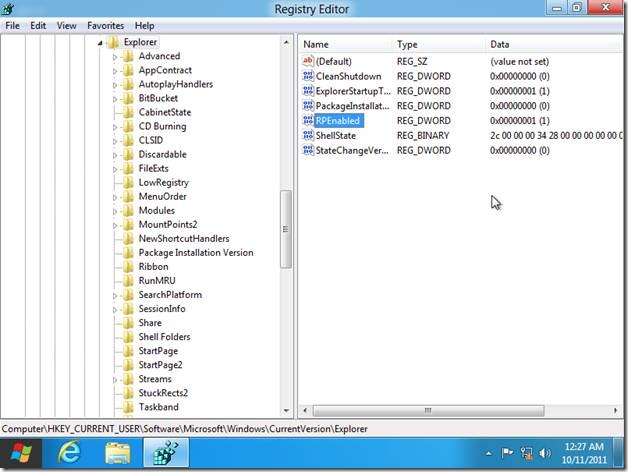Select the Advanced folder icon
Viewport: 628px width, 472px height.
coord(128,56)
